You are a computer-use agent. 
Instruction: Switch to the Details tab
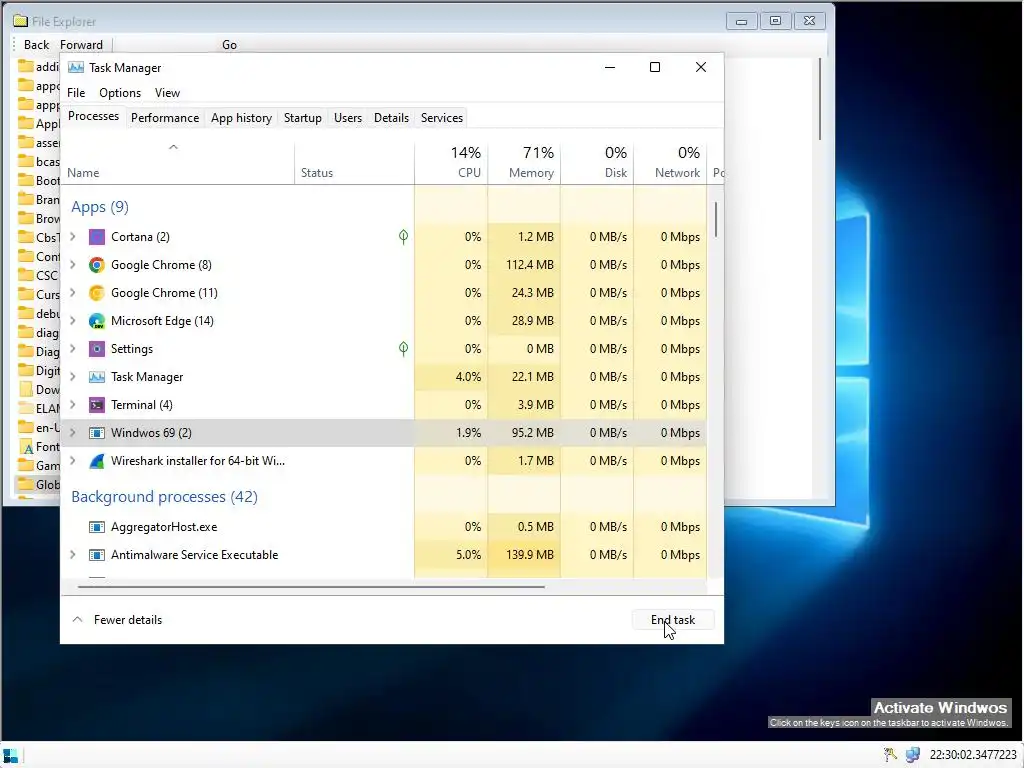pos(391,118)
